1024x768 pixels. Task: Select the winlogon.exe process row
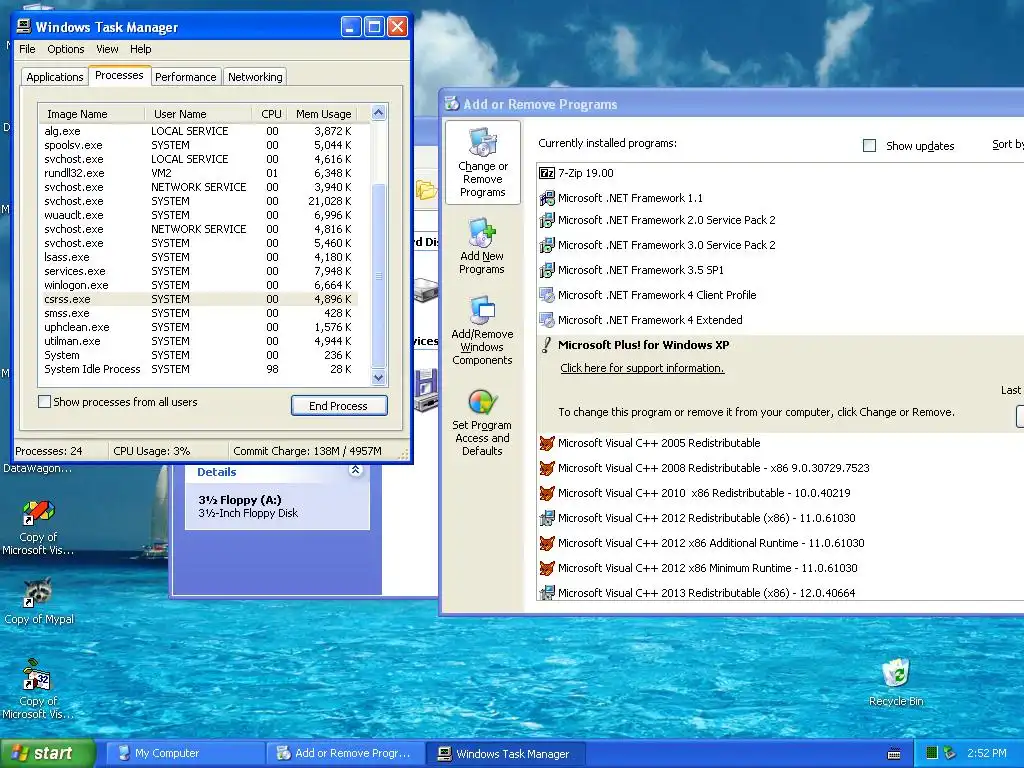[199, 285]
